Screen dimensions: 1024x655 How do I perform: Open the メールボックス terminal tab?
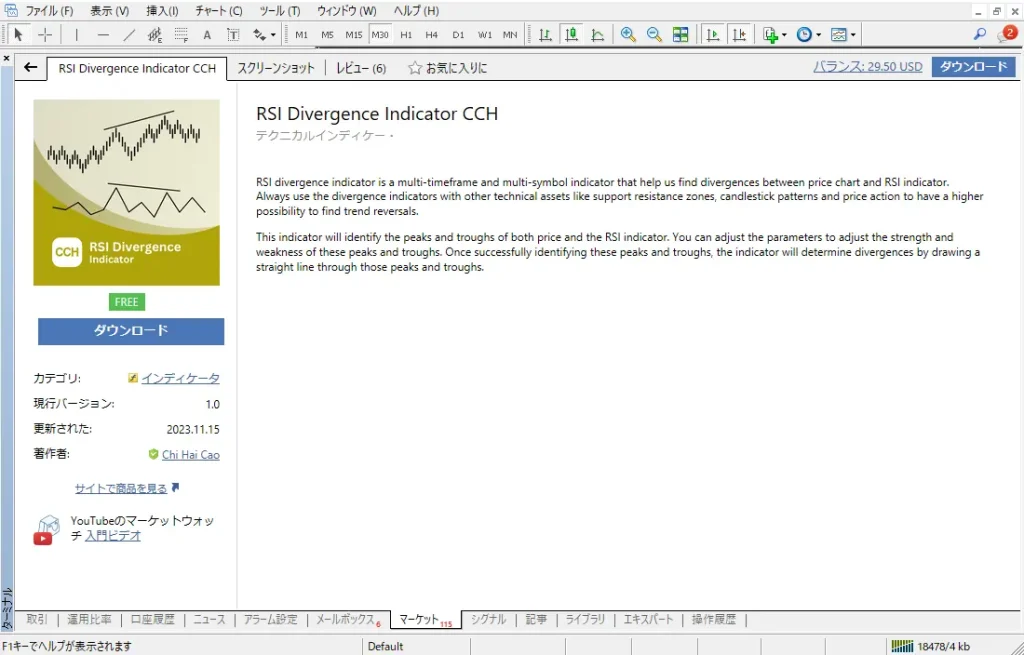click(347, 620)
